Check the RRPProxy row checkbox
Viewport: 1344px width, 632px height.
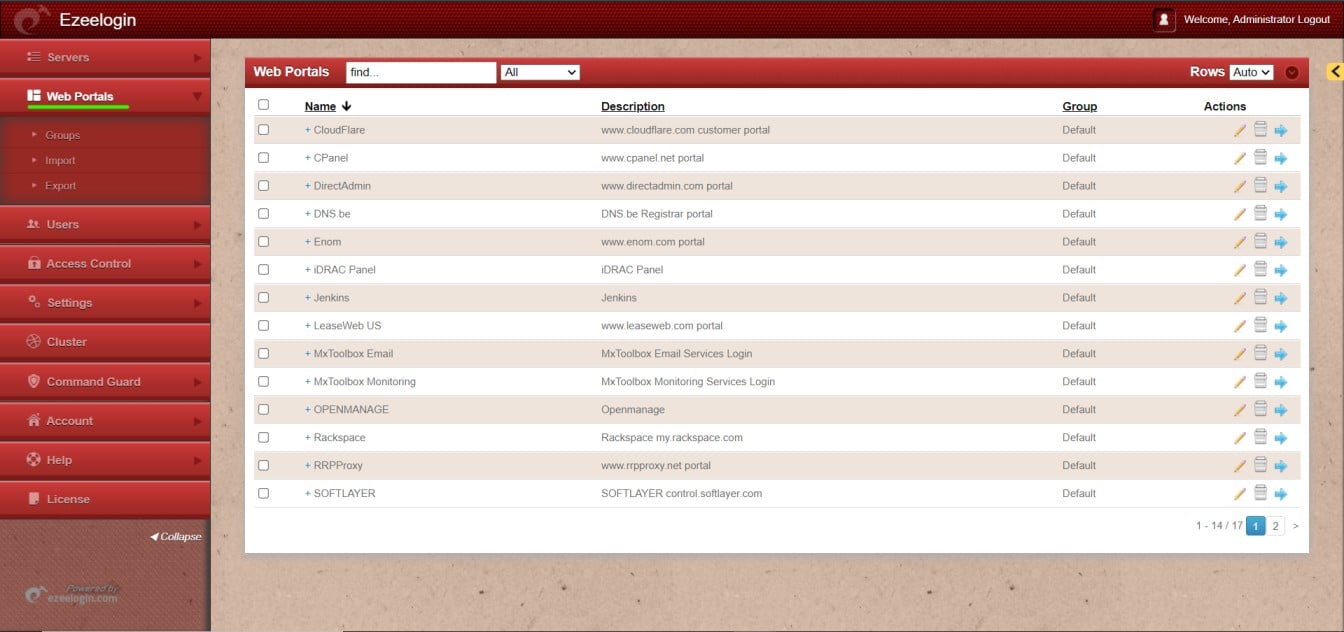click(x=264, y=465)
